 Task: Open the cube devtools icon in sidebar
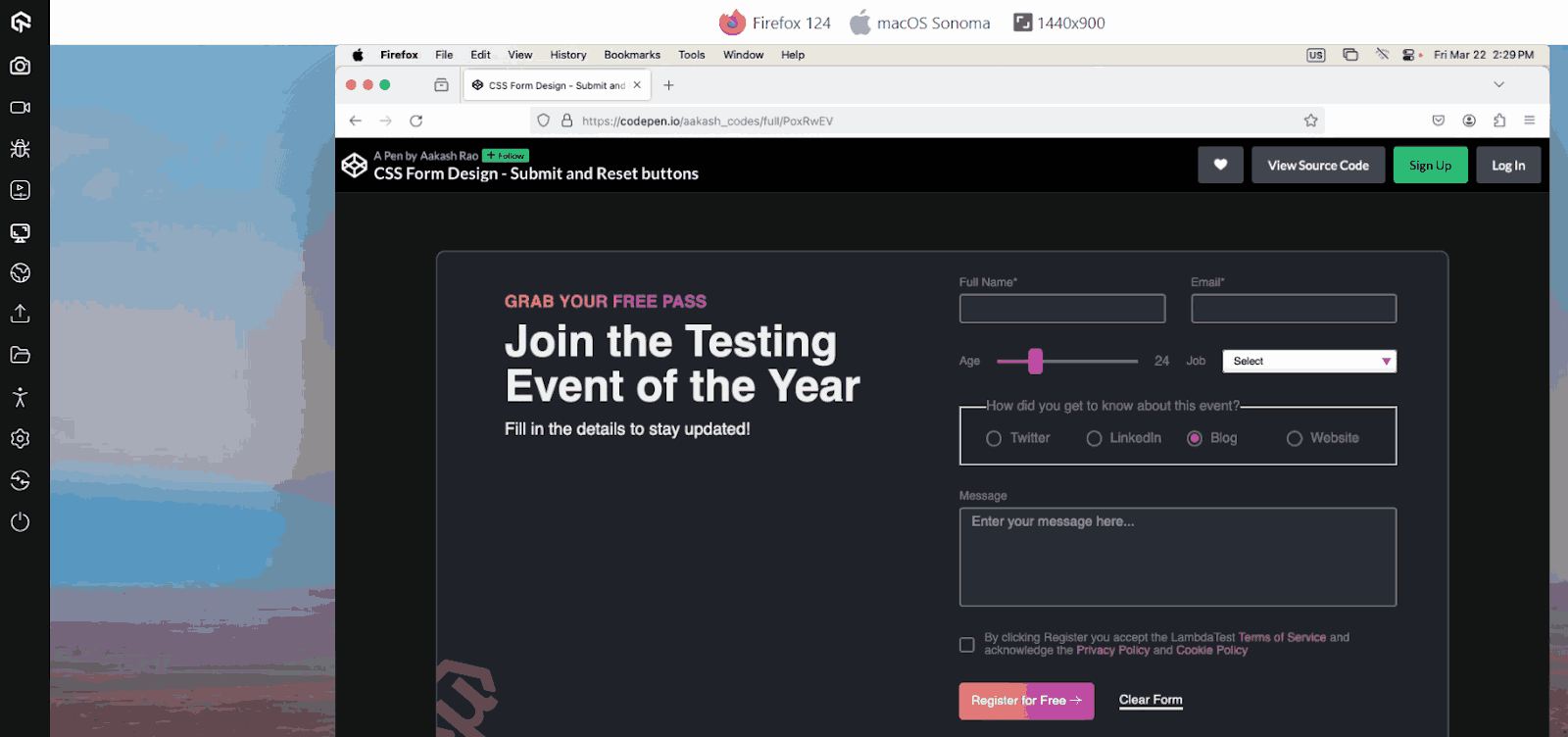coord(21,272)
